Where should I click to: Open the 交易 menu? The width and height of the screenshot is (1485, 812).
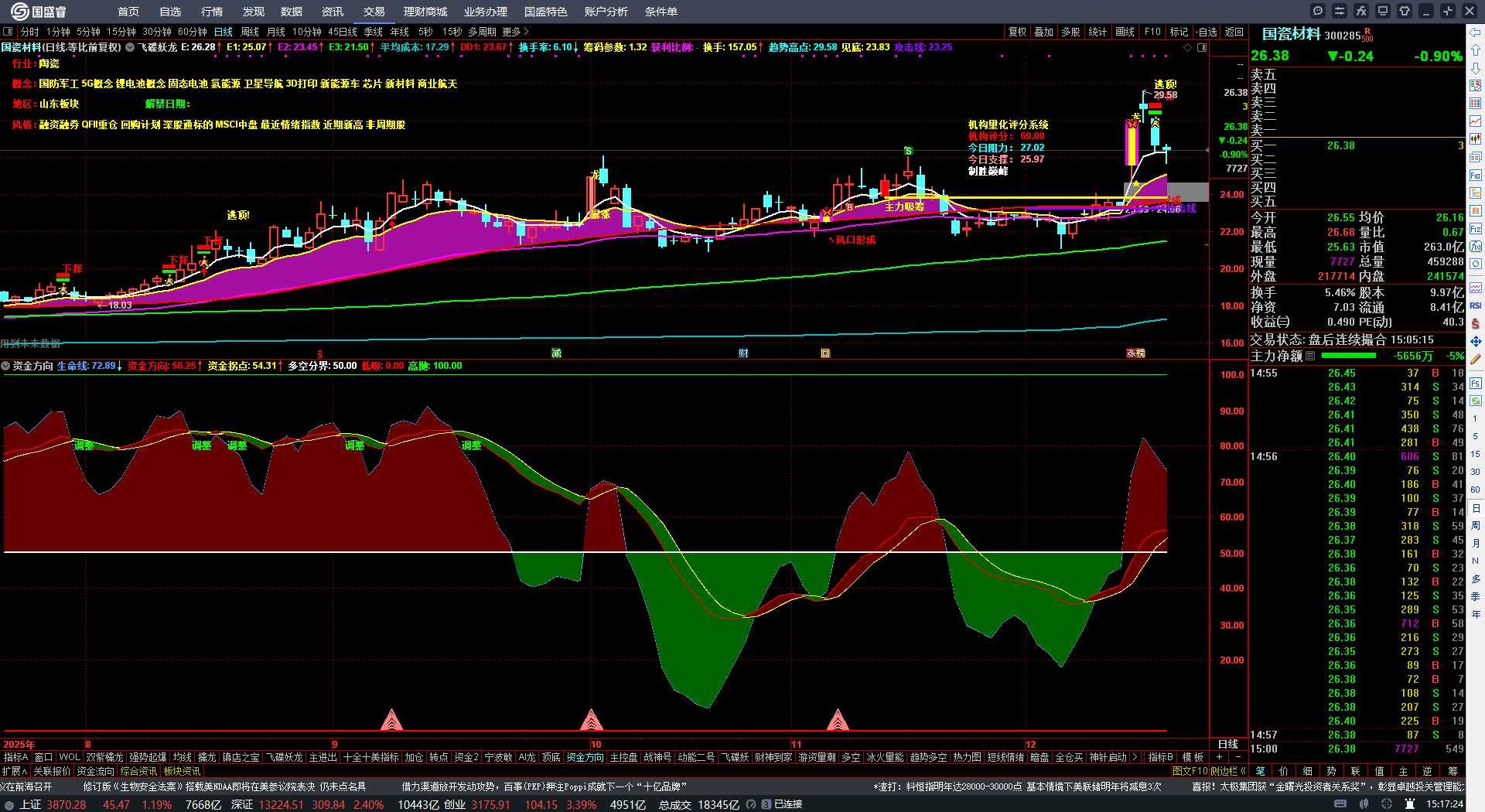pyautogui.click(x=374, y=12)
